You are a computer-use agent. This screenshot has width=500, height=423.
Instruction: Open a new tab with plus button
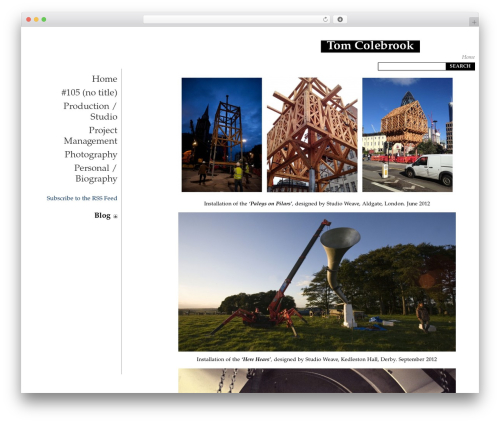tap(474, 22)
